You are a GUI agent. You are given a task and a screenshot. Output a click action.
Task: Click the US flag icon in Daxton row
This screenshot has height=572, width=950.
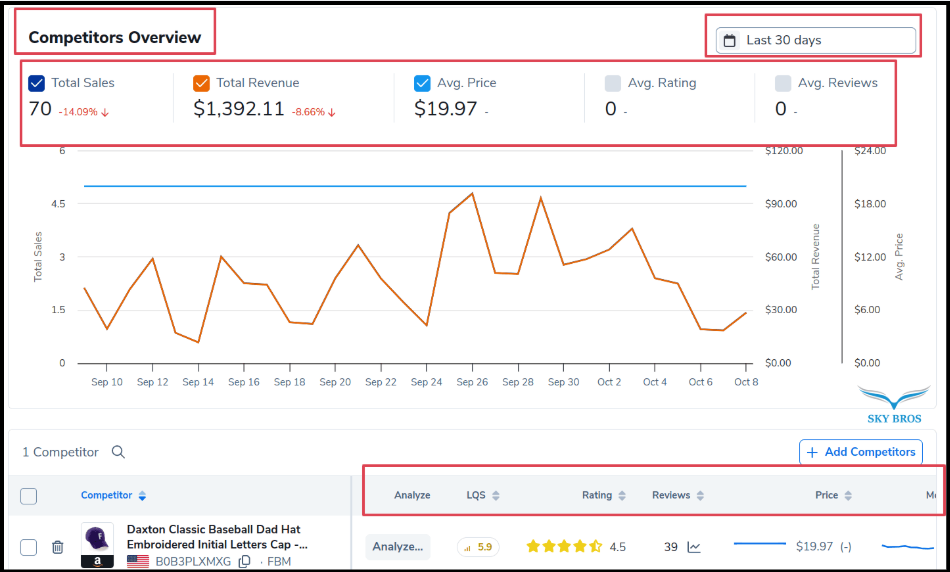[x=138, y=562]
